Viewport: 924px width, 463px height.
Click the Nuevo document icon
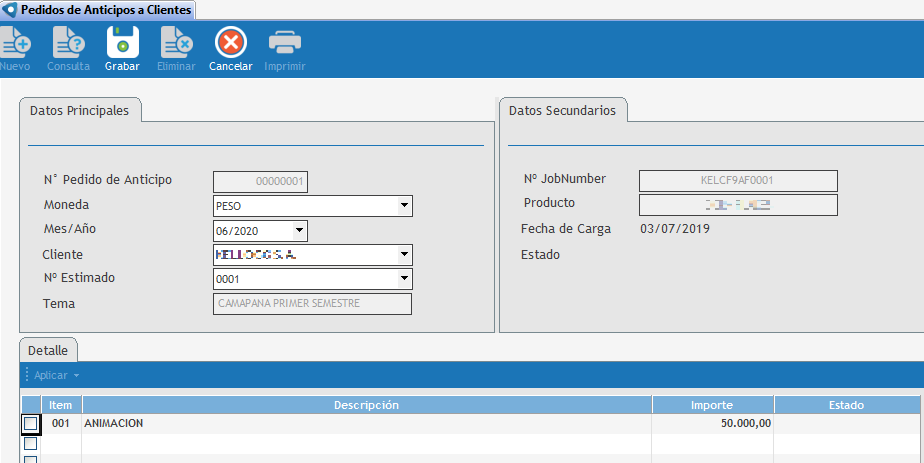pyautogui.click(x=15, y=44)
